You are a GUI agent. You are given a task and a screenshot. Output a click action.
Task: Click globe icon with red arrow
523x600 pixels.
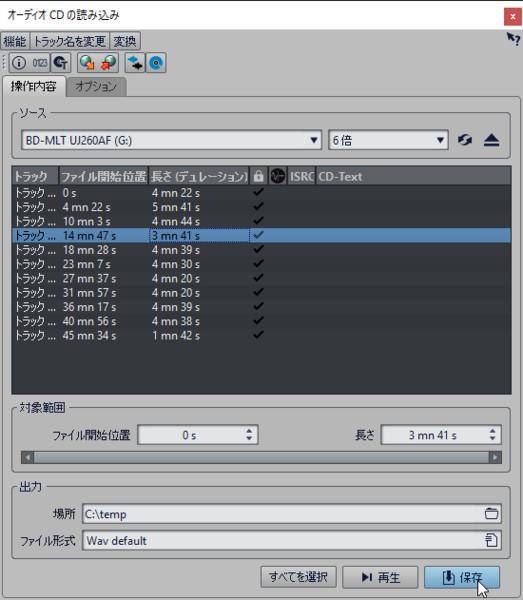pos(108,63)
